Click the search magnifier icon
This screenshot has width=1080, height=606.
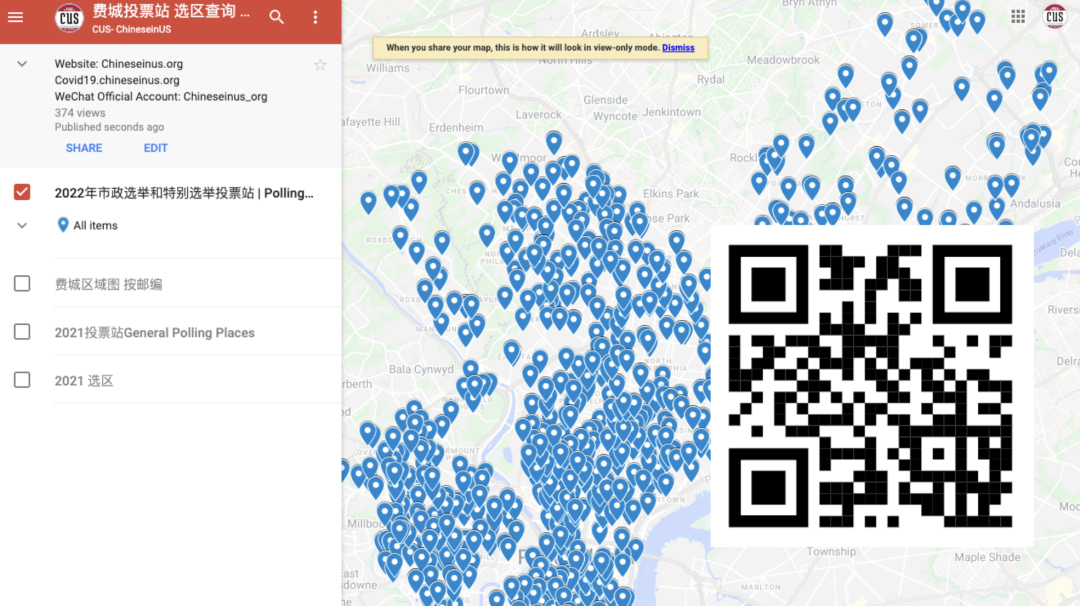277,17
